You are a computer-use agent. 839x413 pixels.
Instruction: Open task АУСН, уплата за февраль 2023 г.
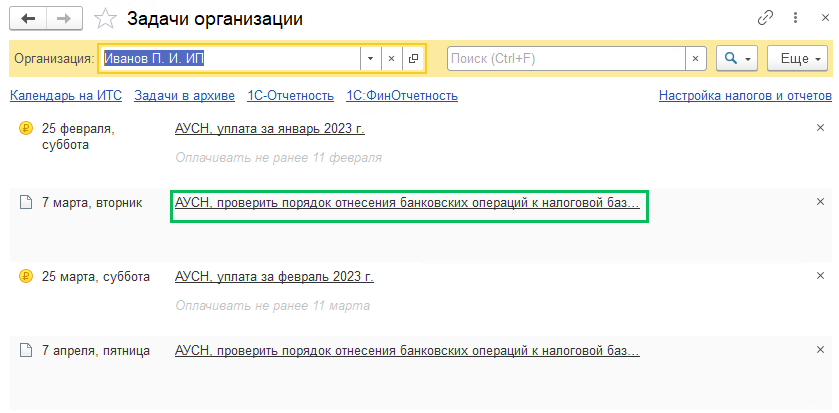tap(273, 277)
